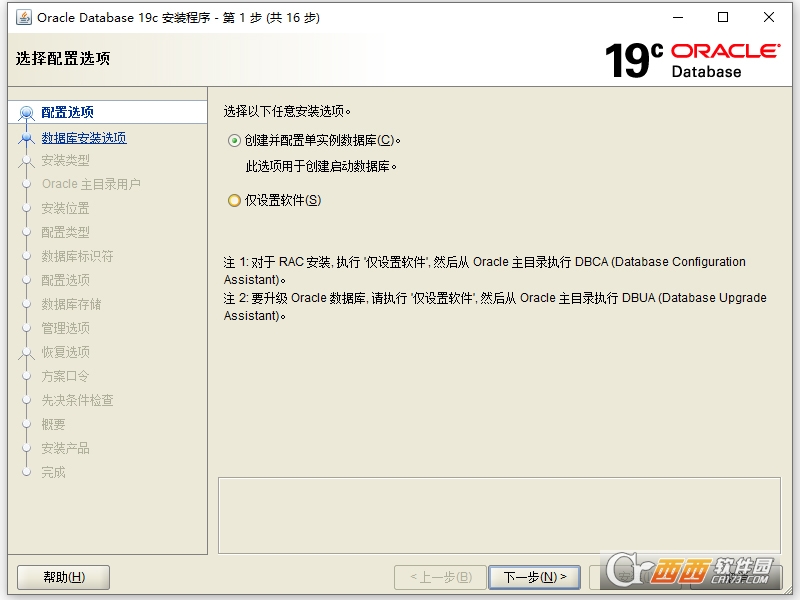The image size is (800, 600).
Task: Click the 下一步(N) button
Action: pos(534,577)
